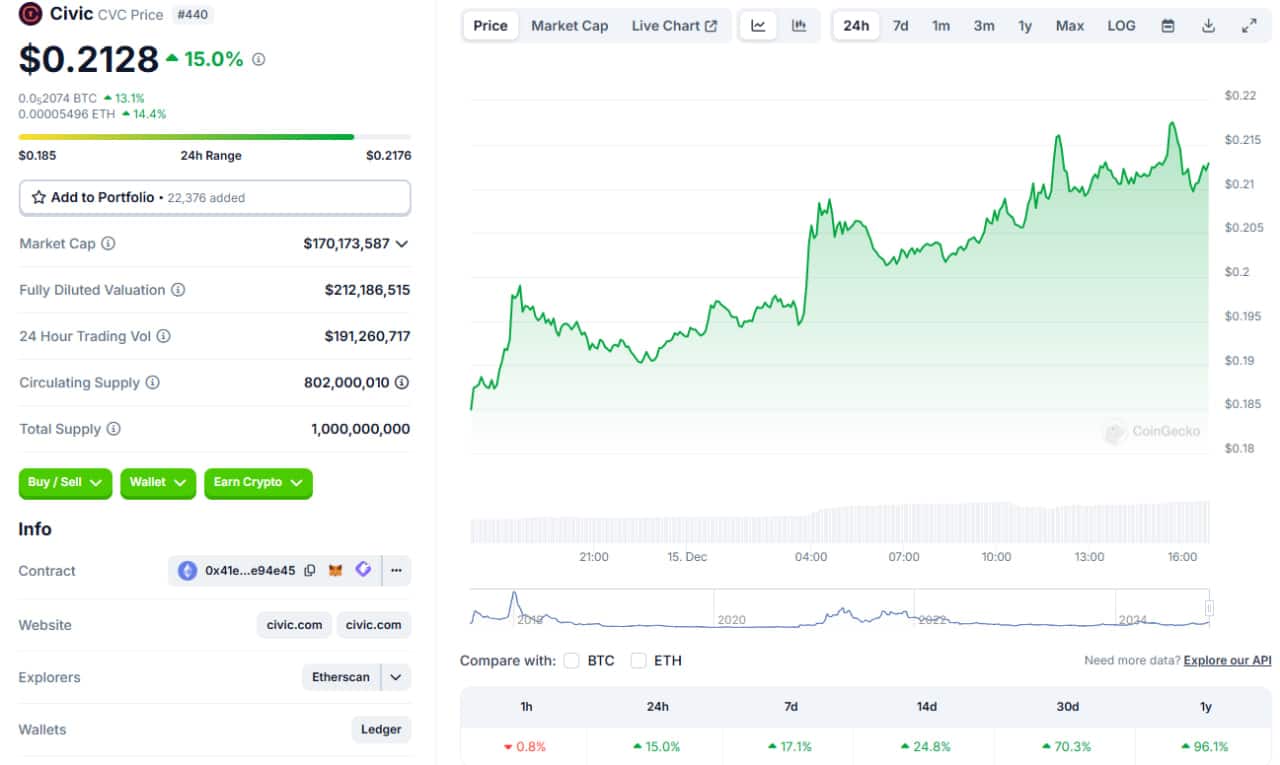The height and width of the screenshot is (765, 1280).
Task: Copy the contract address with the copy icon
Action: [310, 571]
